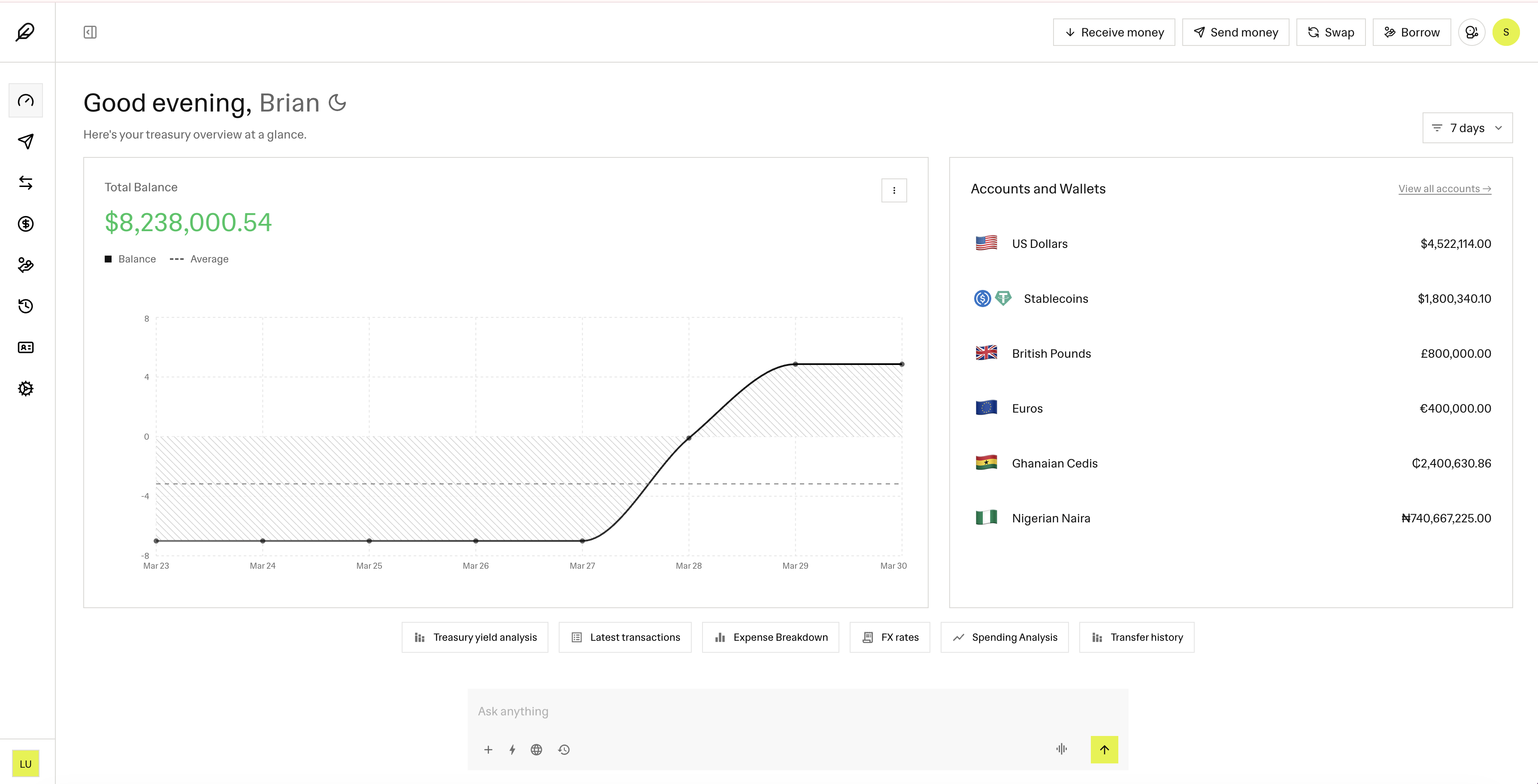Toggle the Balance legend item
The width and height of the screenshot is (1538, 784).
pyautogui.click(x=130, y=259)
